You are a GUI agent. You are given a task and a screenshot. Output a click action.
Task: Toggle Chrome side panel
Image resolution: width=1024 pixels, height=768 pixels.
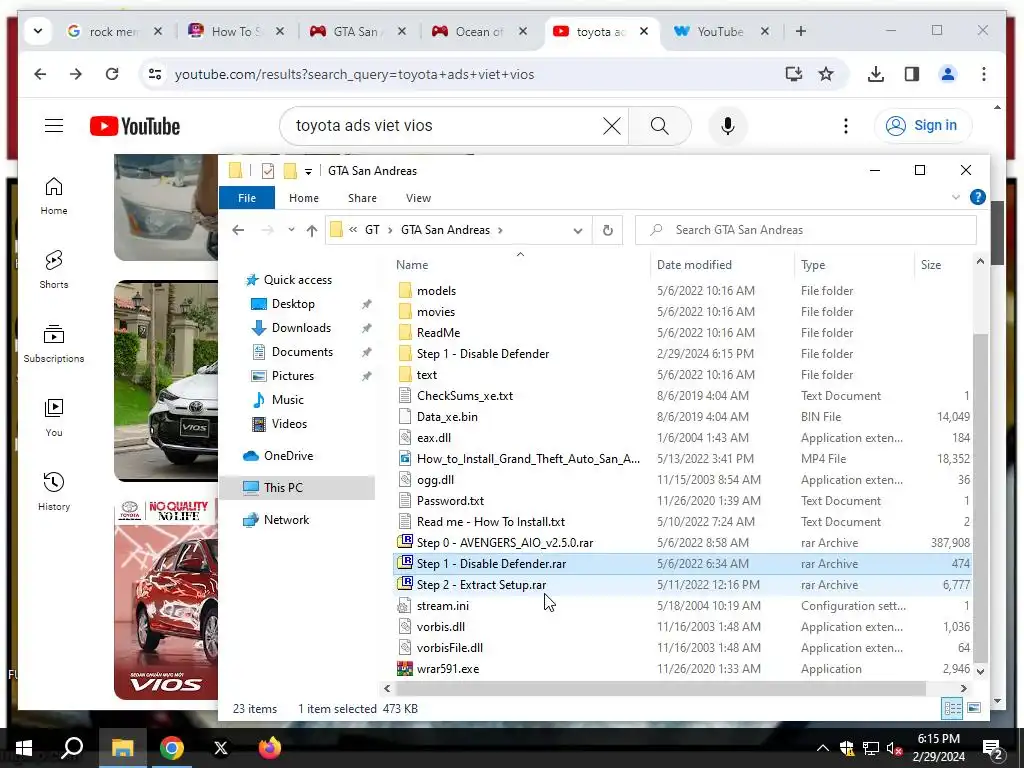click(x=912, y=74)
